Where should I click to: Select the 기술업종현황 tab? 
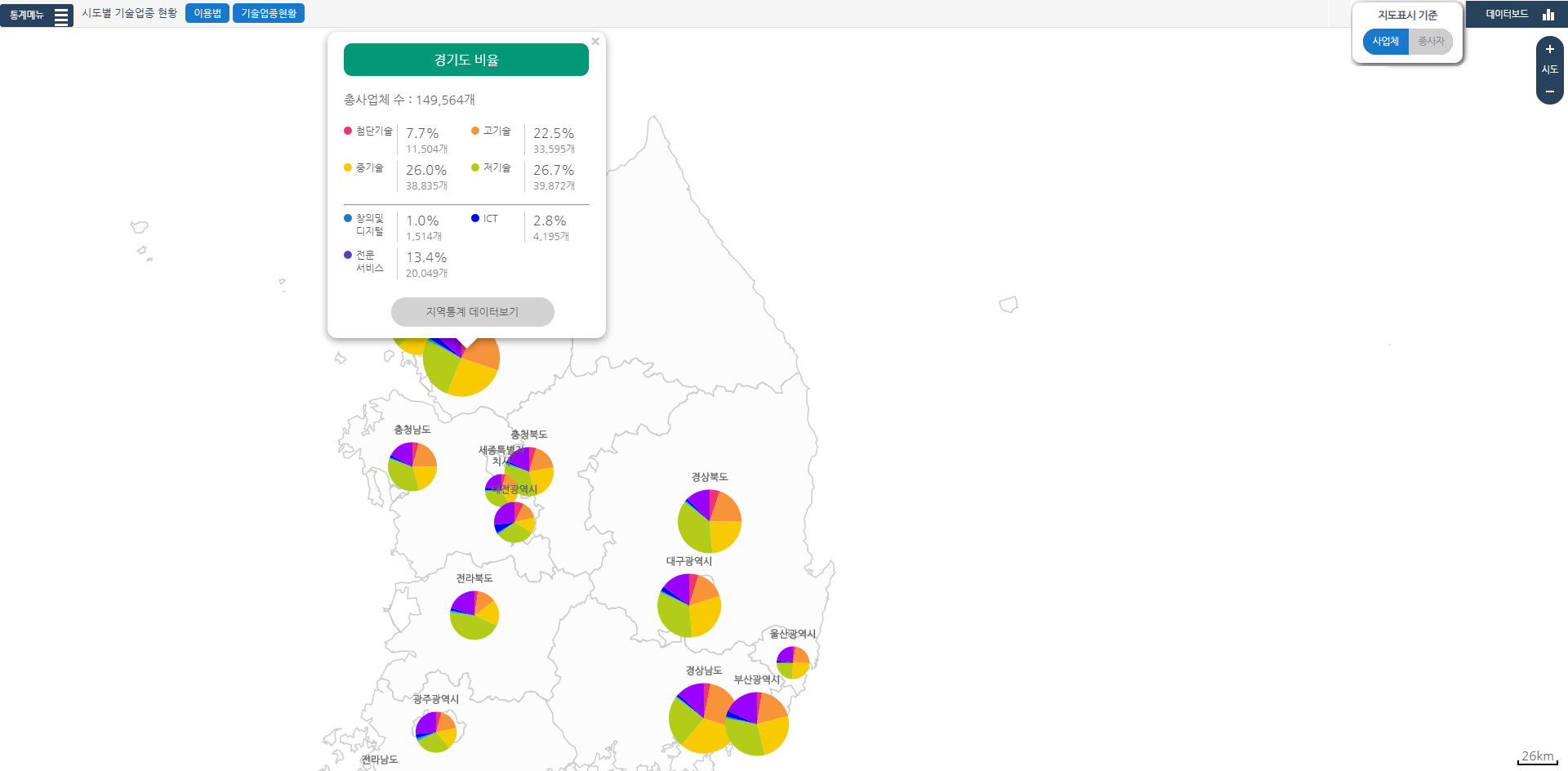click(x=269, y=14)
